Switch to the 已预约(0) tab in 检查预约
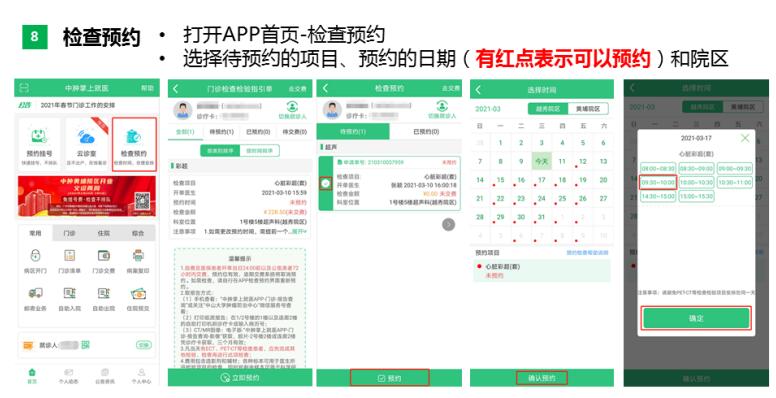Viewport: 776px width, 398px height. pos(426,131)
